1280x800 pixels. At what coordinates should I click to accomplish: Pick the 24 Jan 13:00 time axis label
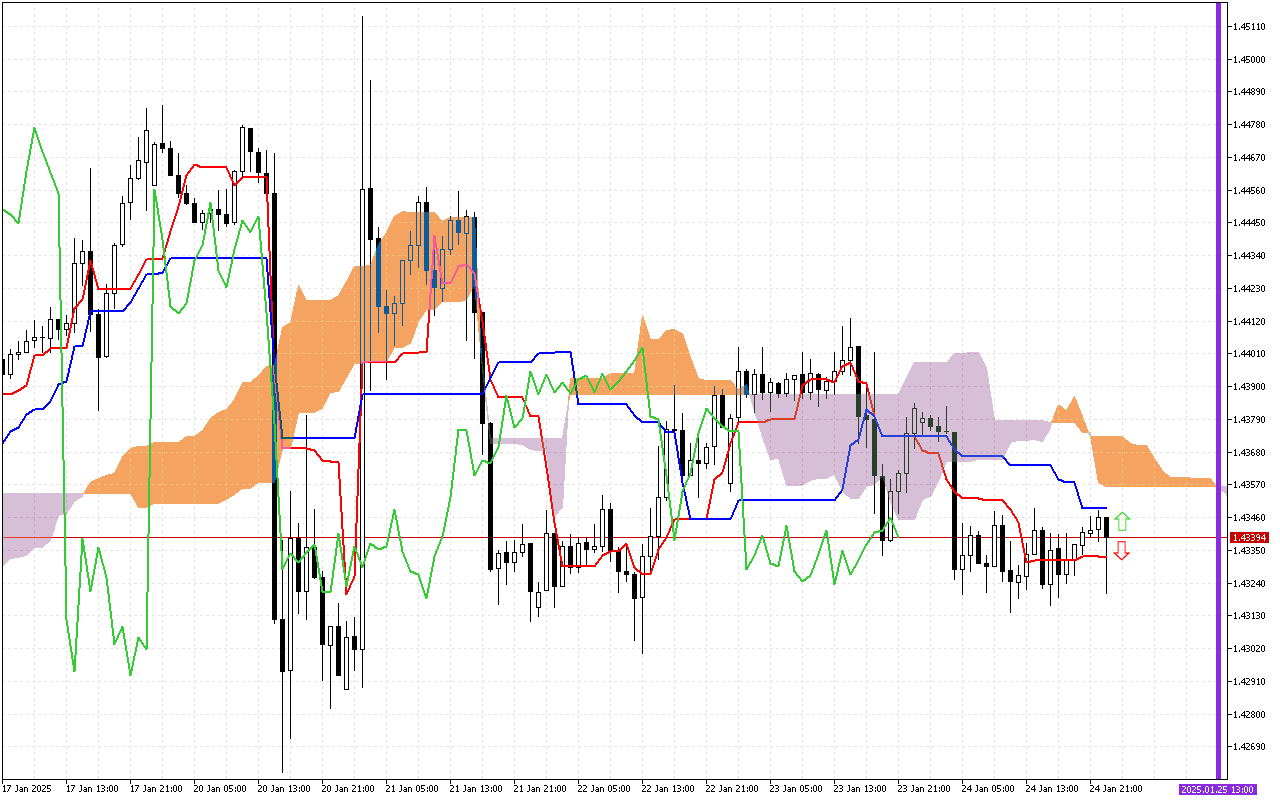click(x=1051, y=789)
